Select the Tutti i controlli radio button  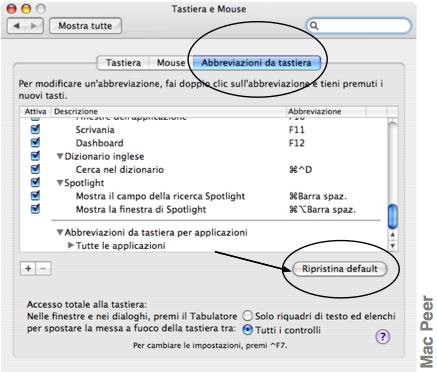248,330
